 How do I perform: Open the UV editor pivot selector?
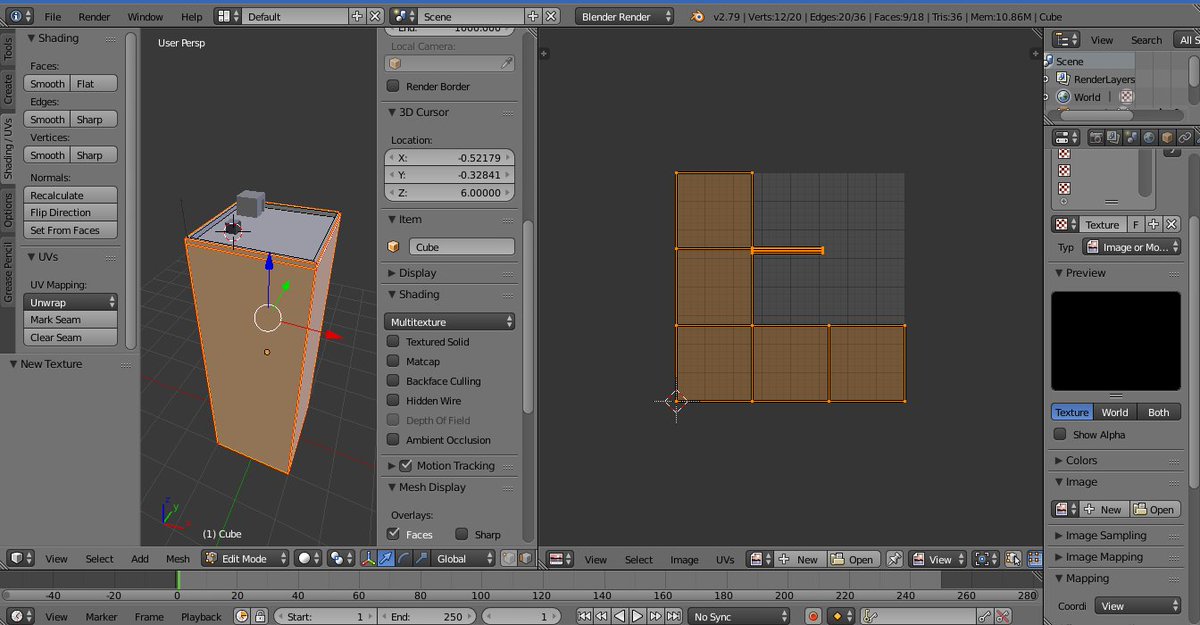click(985, 559)
